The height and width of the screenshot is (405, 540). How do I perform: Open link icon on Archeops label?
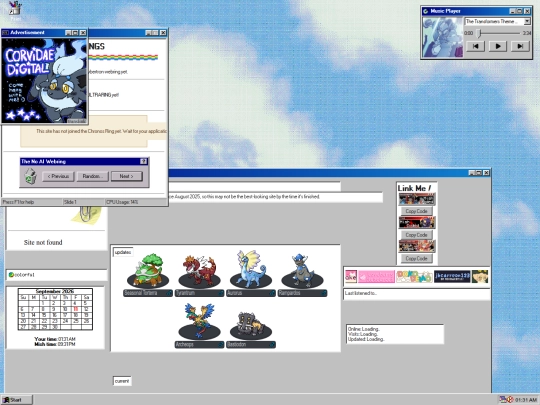point(220,344)
